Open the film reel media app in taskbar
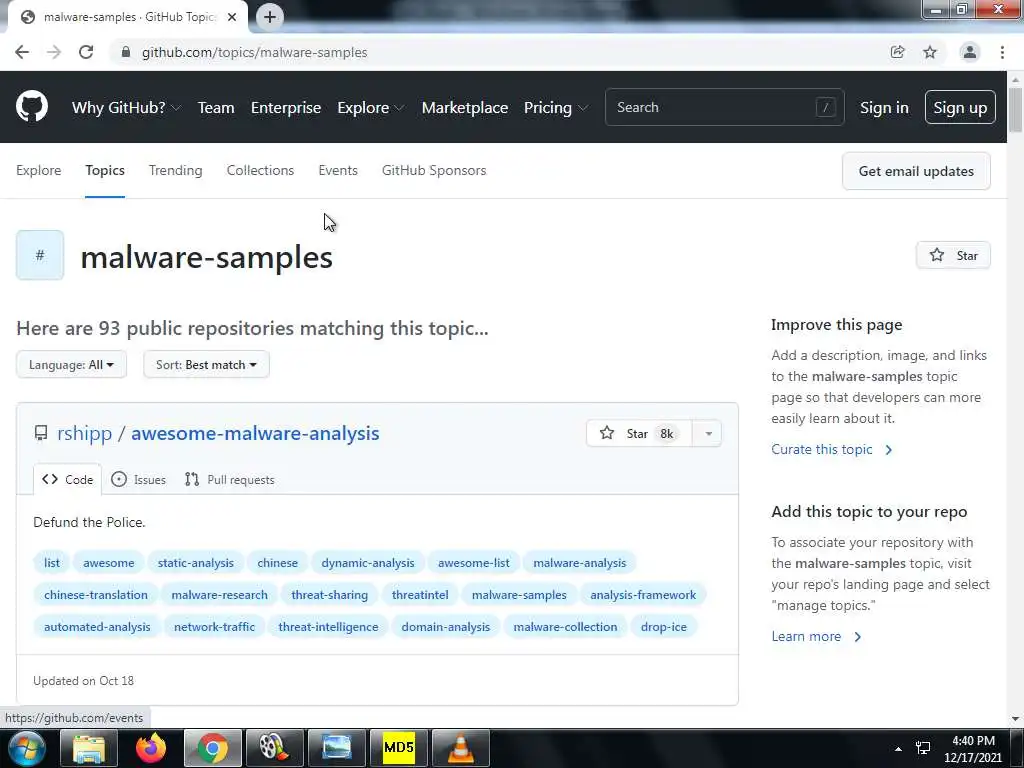This screenshot has height=768, width=1024. [275, 748]
